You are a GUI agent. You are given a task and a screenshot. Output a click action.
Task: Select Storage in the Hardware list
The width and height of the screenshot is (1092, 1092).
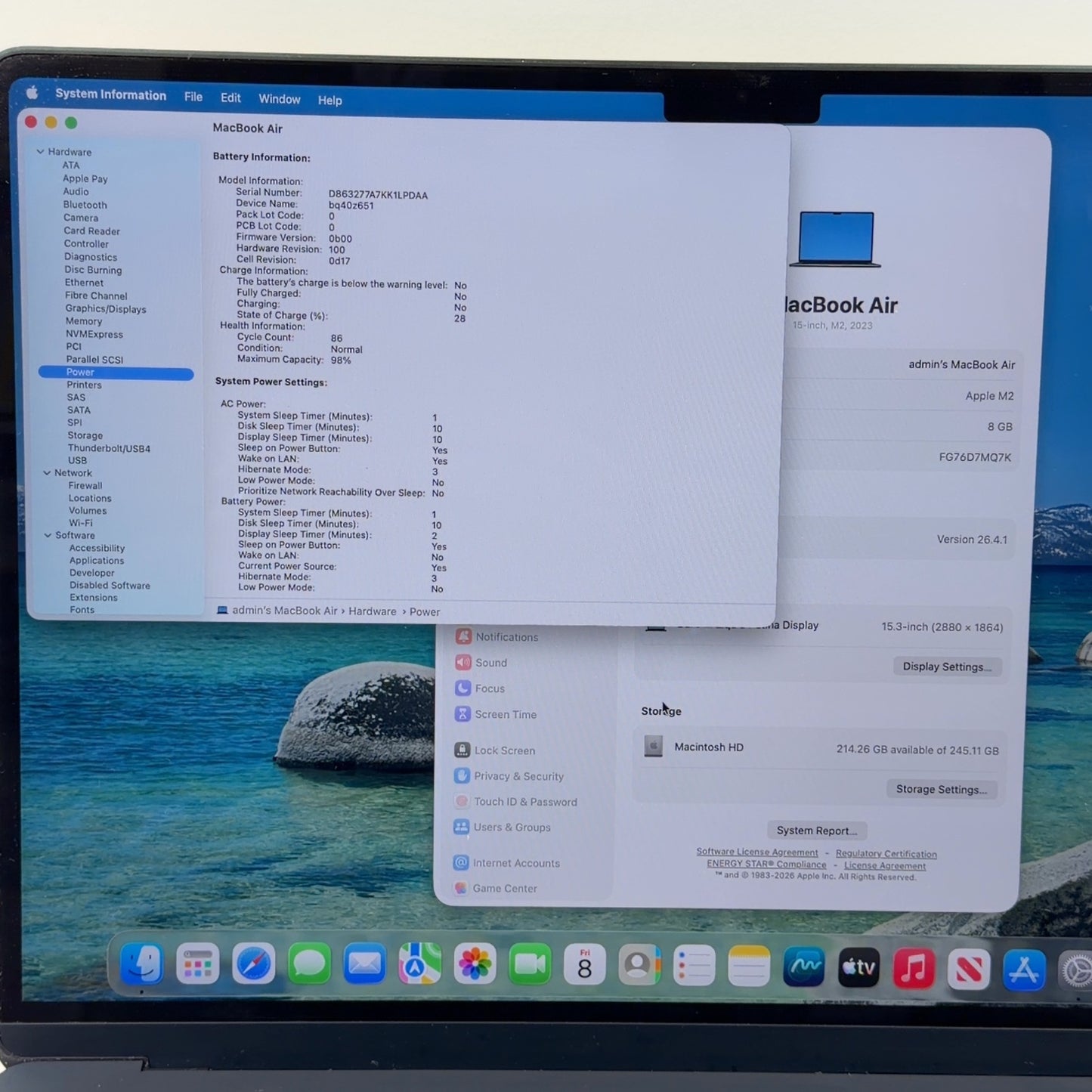click(85, 435)
